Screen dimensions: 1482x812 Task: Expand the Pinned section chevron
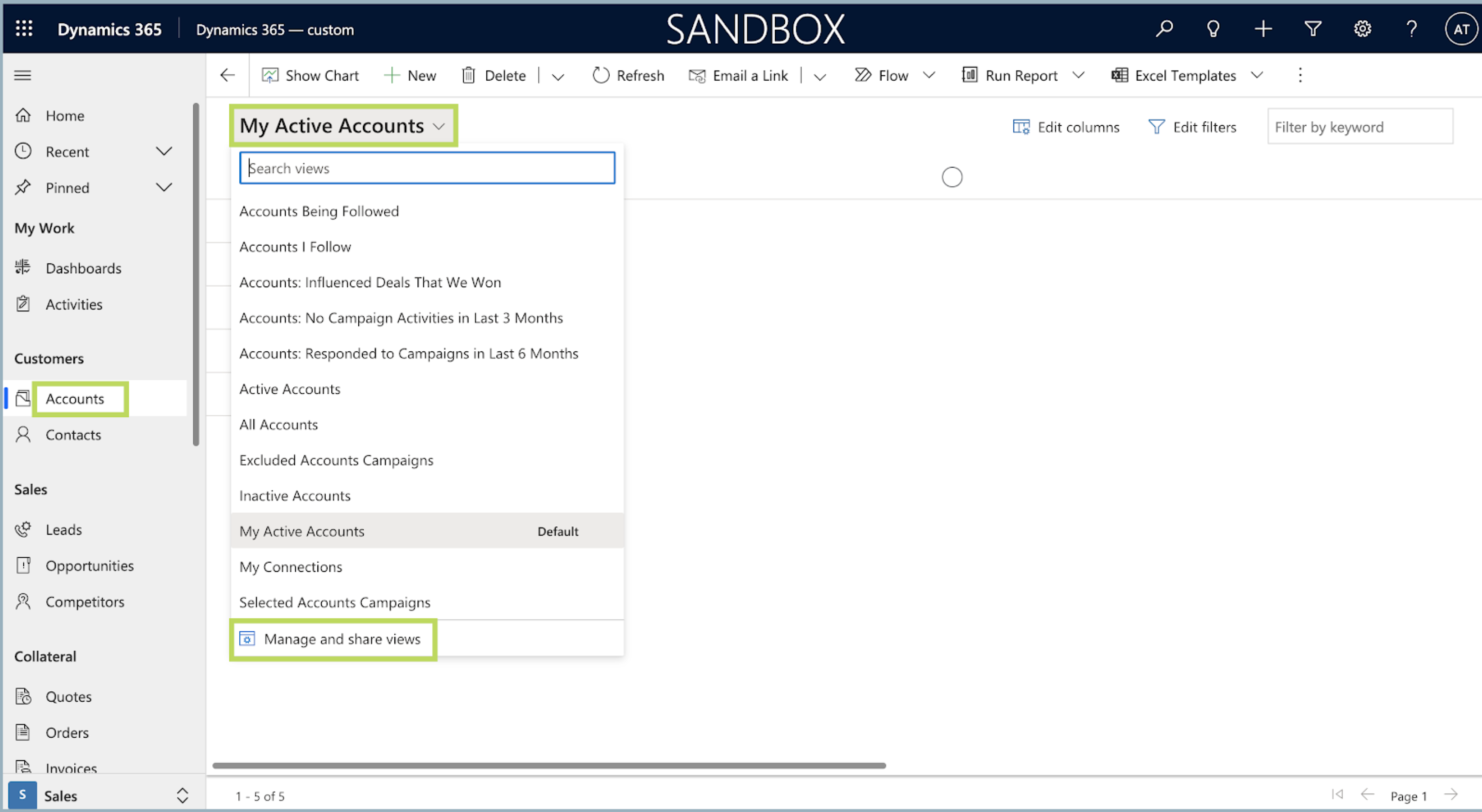pos(164,187)
